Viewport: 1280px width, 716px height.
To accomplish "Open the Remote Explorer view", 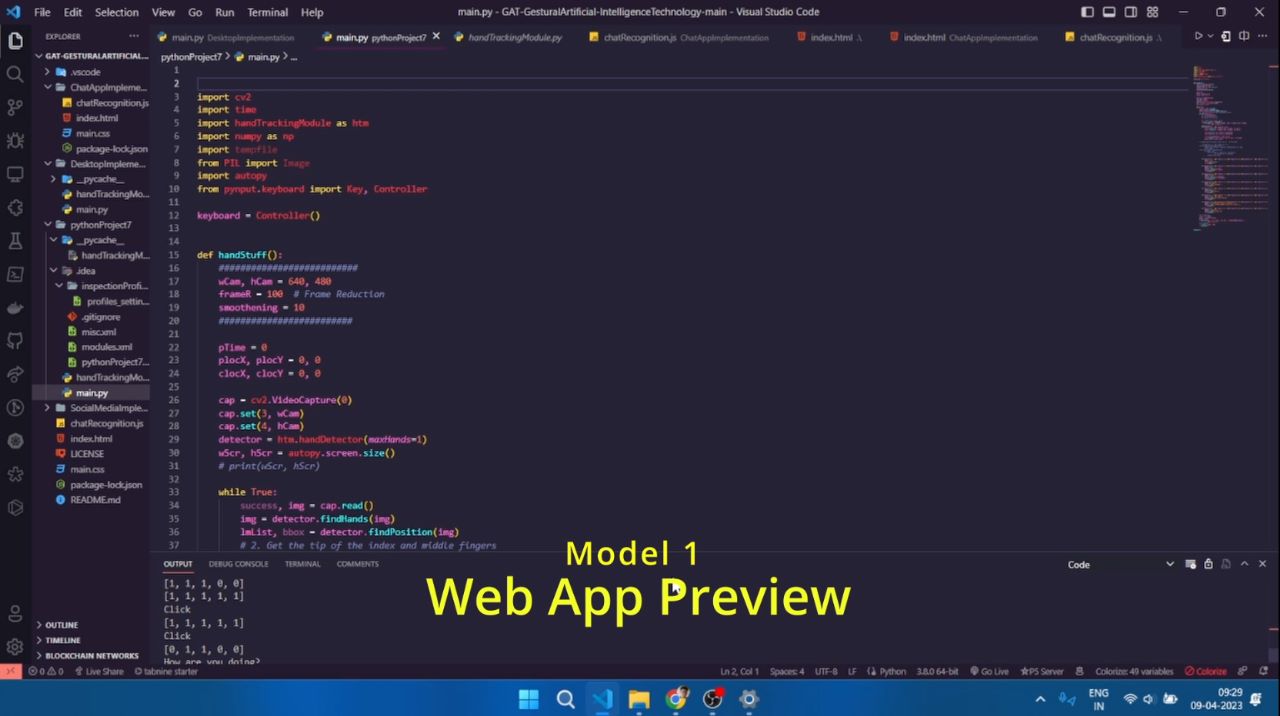I will [x=15, y=174].
